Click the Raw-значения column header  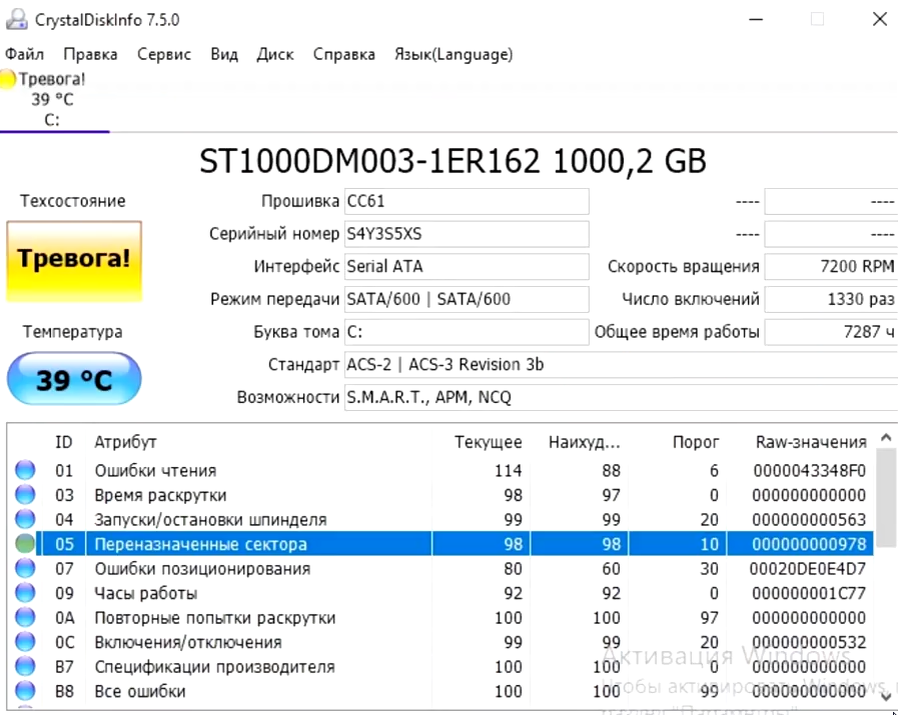(x=811, y=442)
